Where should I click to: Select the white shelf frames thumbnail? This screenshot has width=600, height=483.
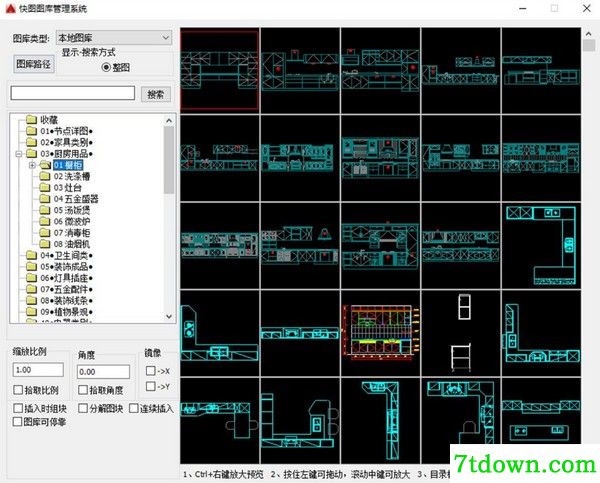coord(461,333)
